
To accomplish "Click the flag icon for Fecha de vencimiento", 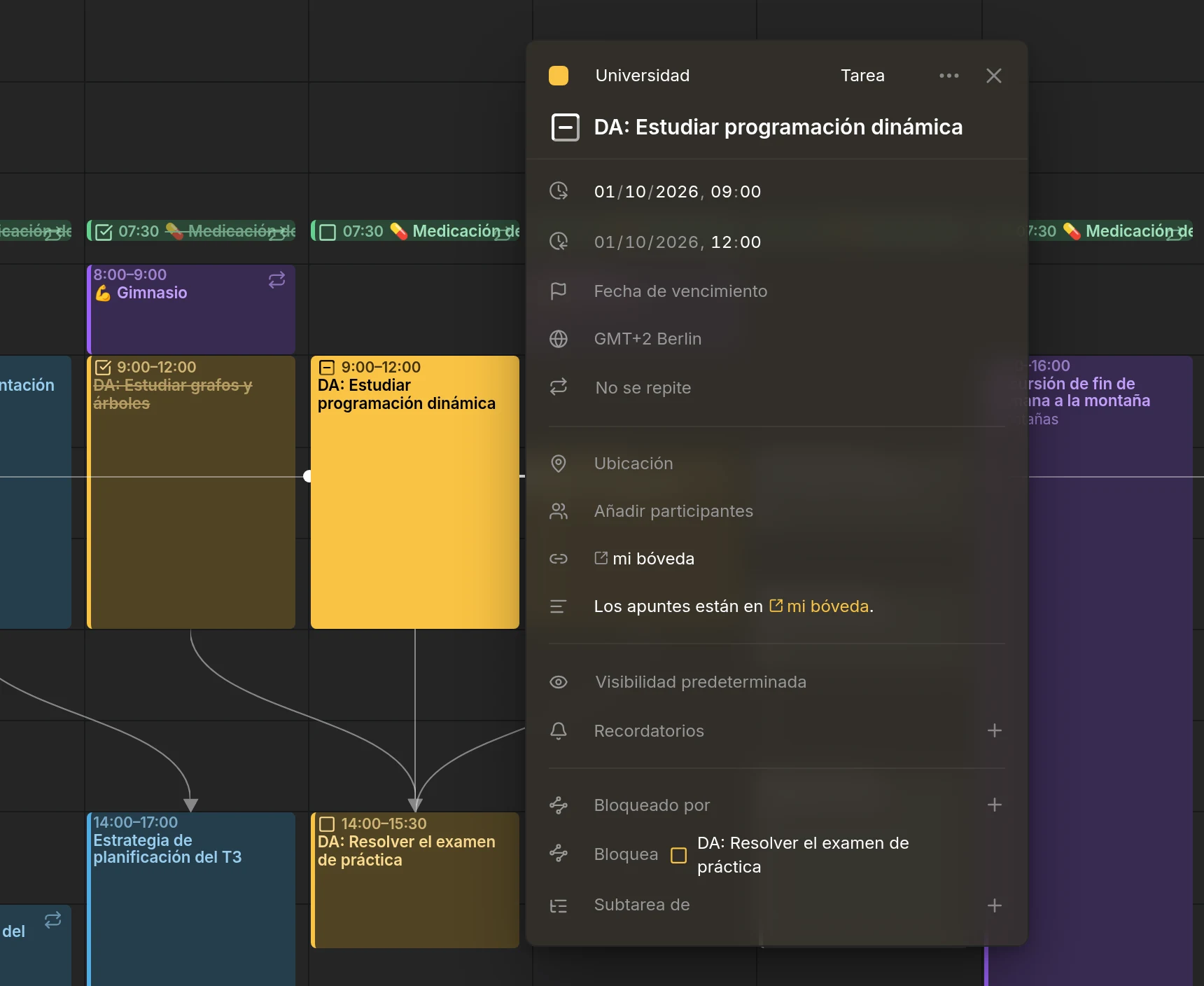I will [x=559, y=291].
